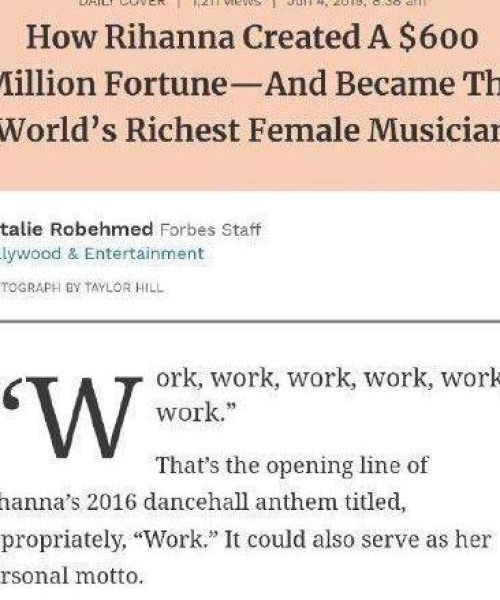Click the article views count
Image resolution: width=500 pixels, height=600 pixels.
pos(226,2)
